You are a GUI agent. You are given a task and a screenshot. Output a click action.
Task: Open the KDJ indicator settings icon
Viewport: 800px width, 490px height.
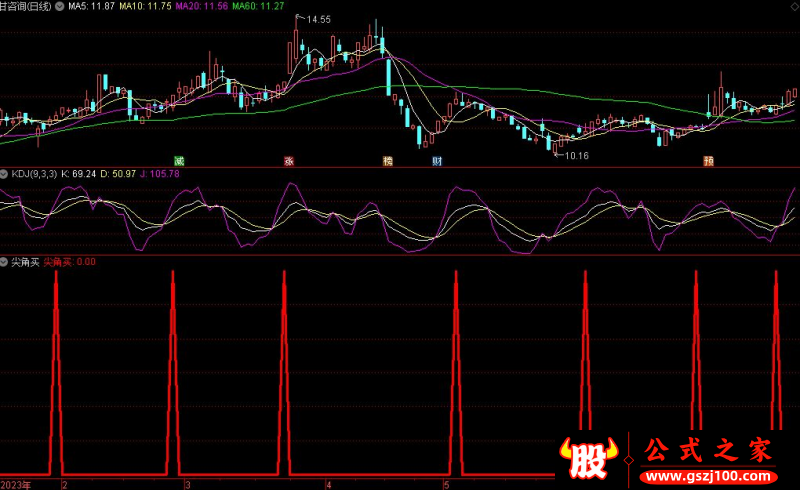click(5, 174)
